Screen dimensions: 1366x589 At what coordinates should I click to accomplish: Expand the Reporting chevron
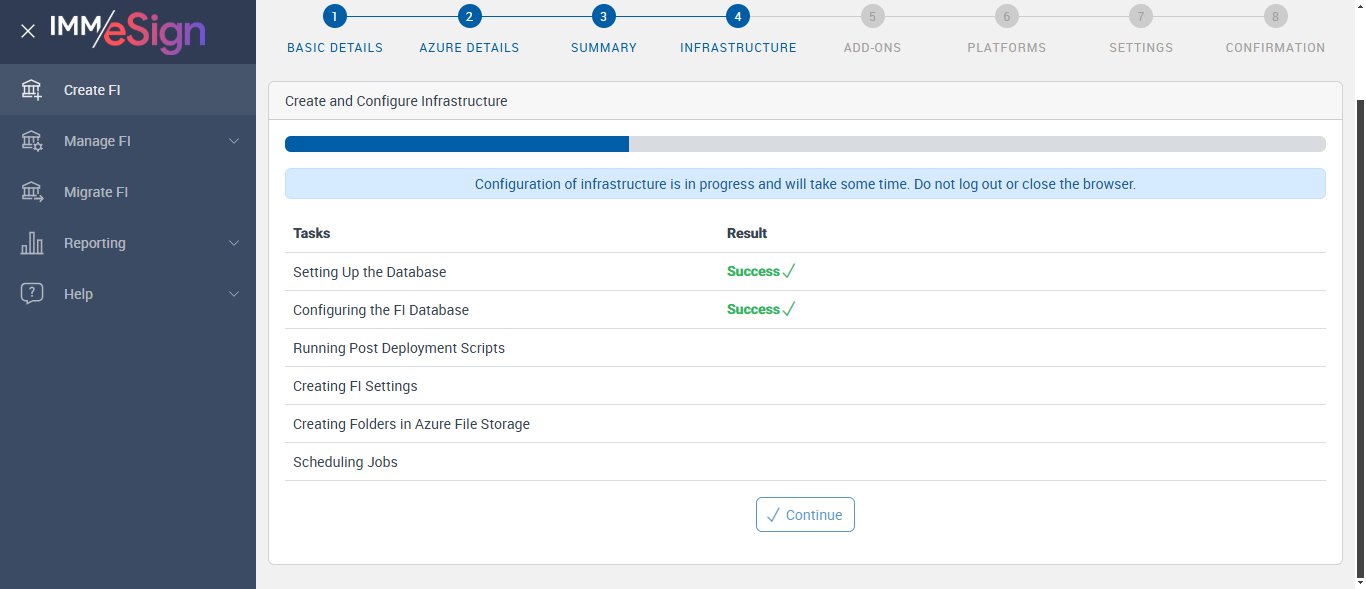tap(234, 243)
